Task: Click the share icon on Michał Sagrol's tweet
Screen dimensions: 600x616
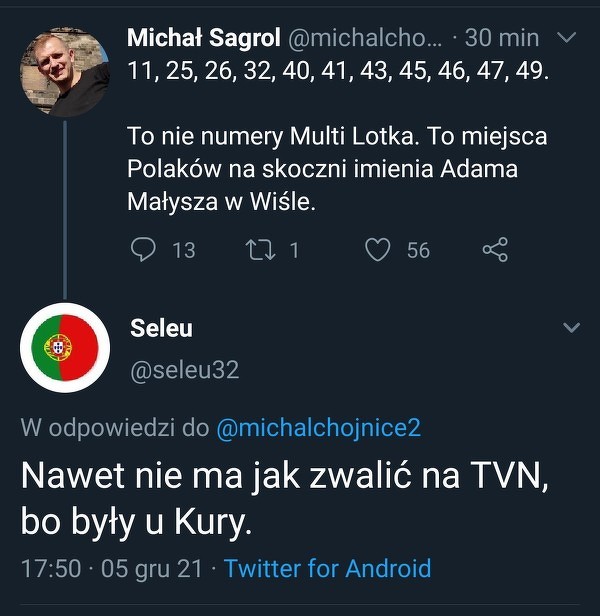Action: click(x=495, y=249)
